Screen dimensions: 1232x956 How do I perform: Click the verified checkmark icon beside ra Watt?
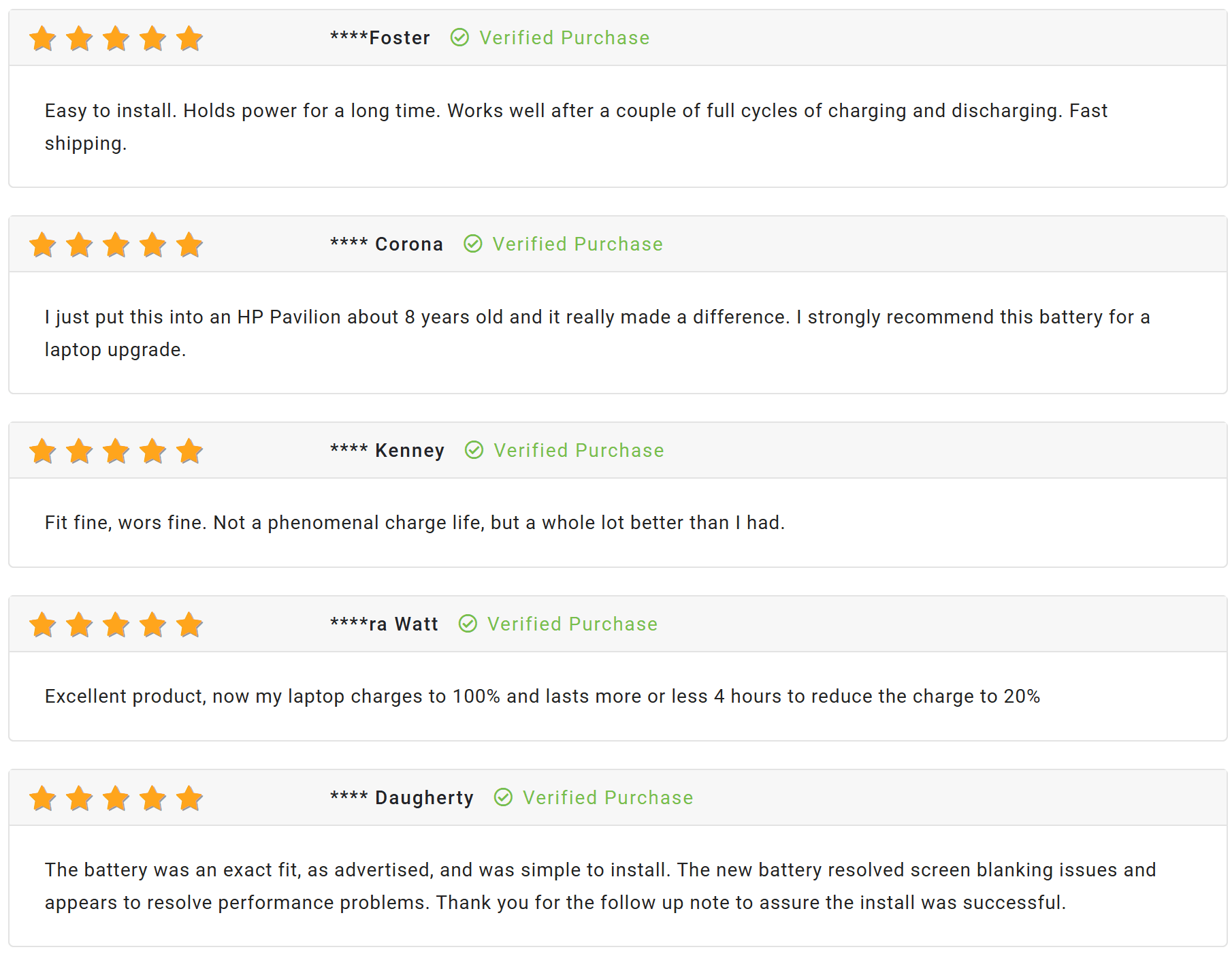(468, 624)
